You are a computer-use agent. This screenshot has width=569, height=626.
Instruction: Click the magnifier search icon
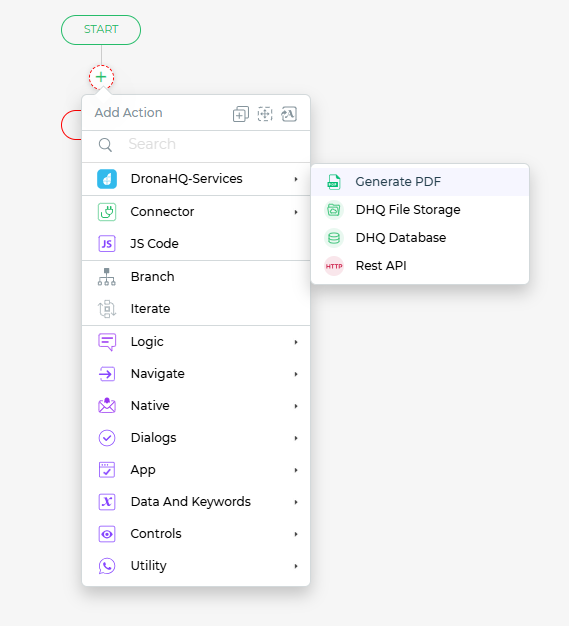coord(105,145)
